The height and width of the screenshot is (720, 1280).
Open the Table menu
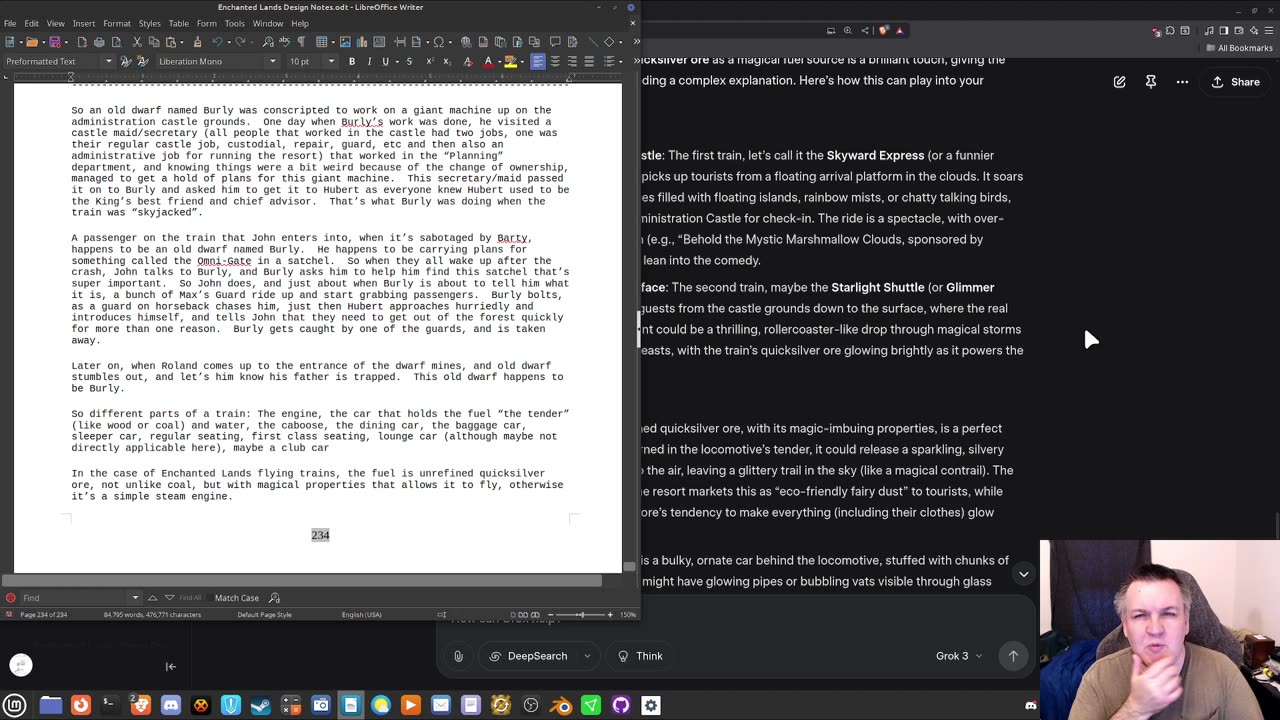[x=178, y=23]
